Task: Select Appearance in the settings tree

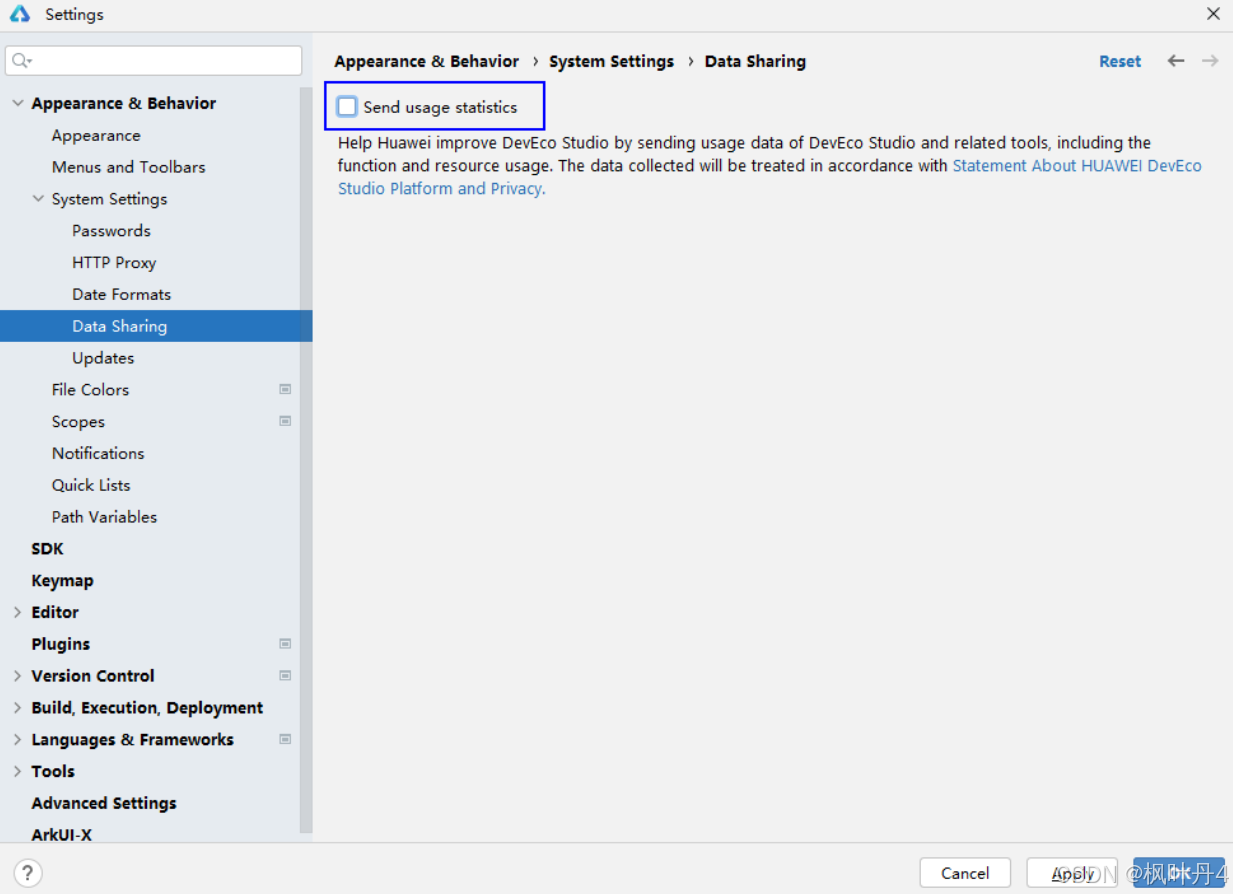Action: tap(96, 135)
